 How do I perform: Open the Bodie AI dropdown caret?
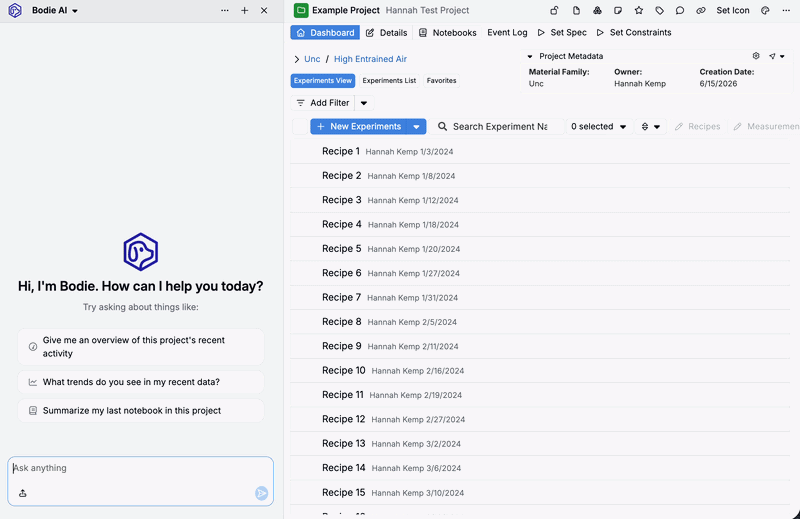(75, 11)
